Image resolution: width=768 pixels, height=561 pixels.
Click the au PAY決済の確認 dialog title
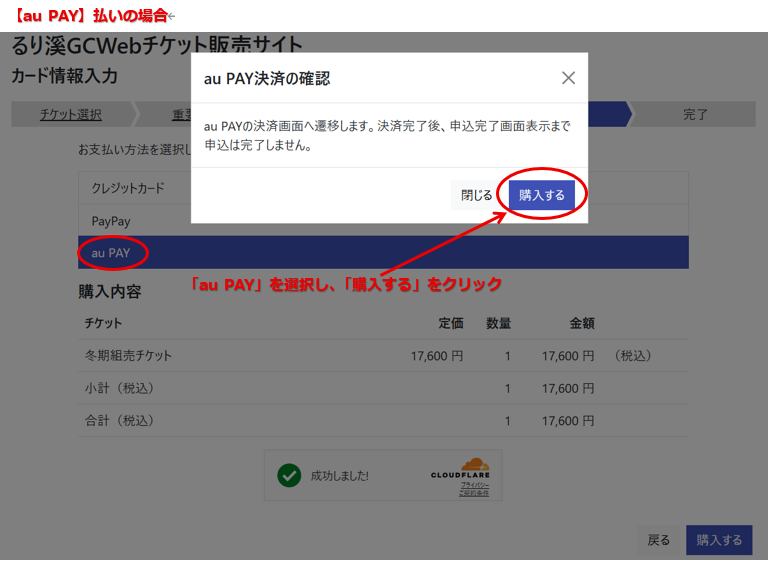(x=266, y=78)
